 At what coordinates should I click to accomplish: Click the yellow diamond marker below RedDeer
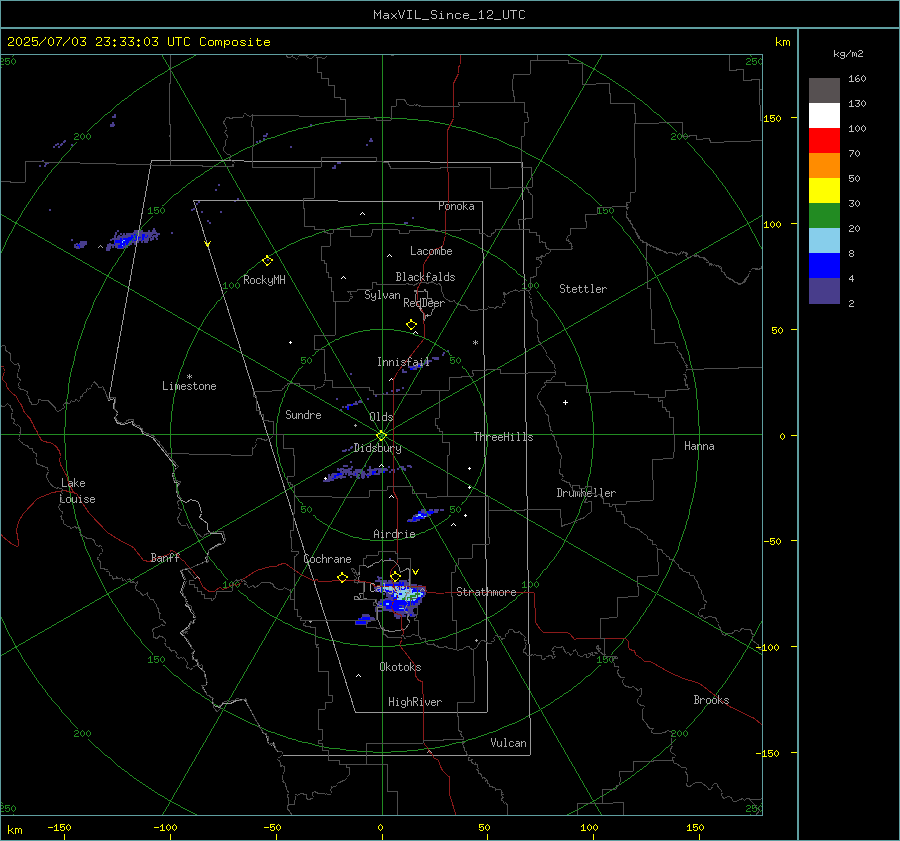click(x=412, y=325)
